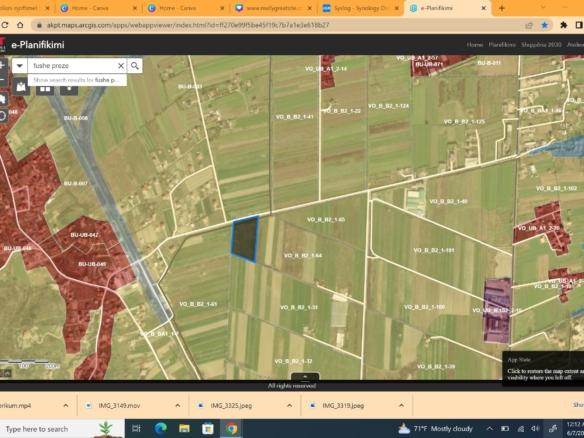The width and height of the screenshot is (584, 438).
Task: Click the map label VO_B_B2_1-102
Action: tap(556, 188)
